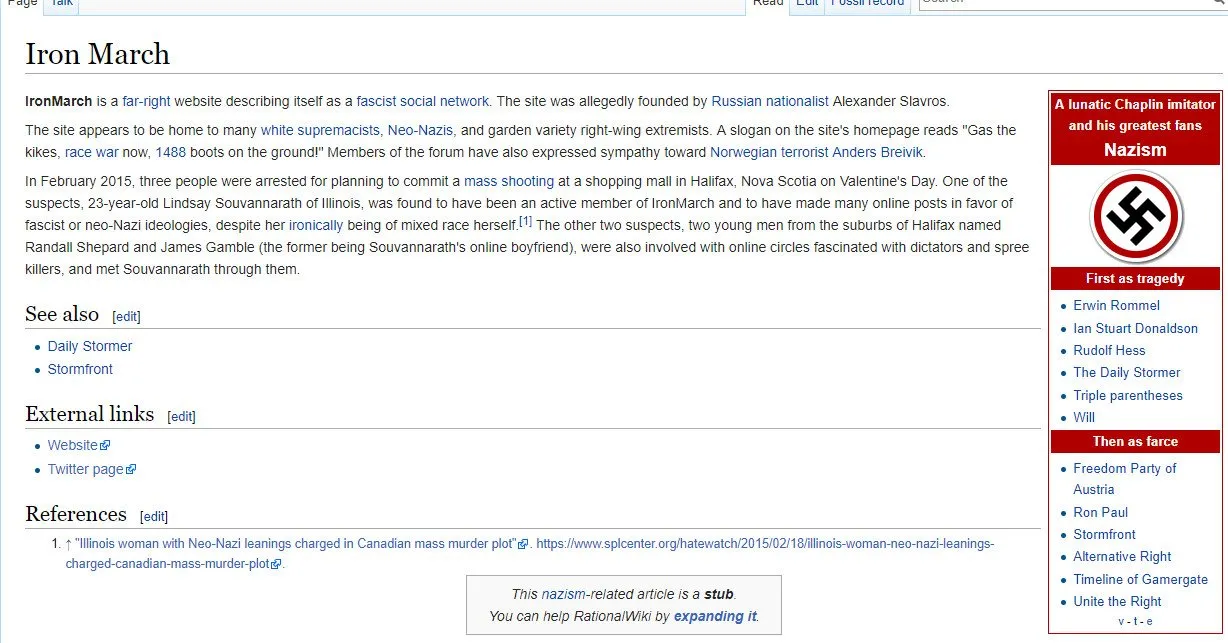Screen dimensions: 1228x643
Task: Select the Edit tab
Action: point(807,4)
